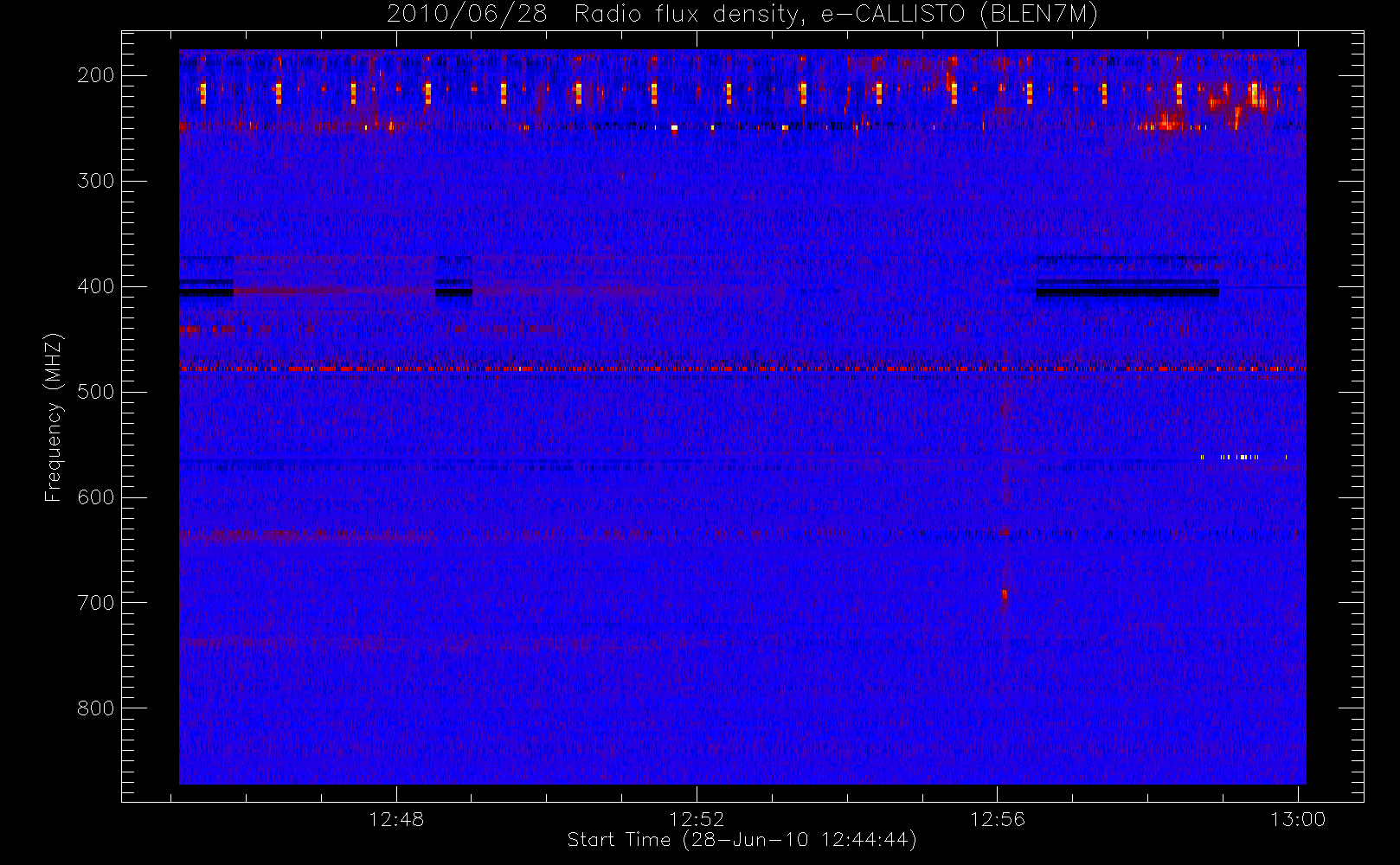Image resolution: width=1400 pixels, height=865 pixels.
Task: Click the 12:56 time tick label
Action: 997,819
